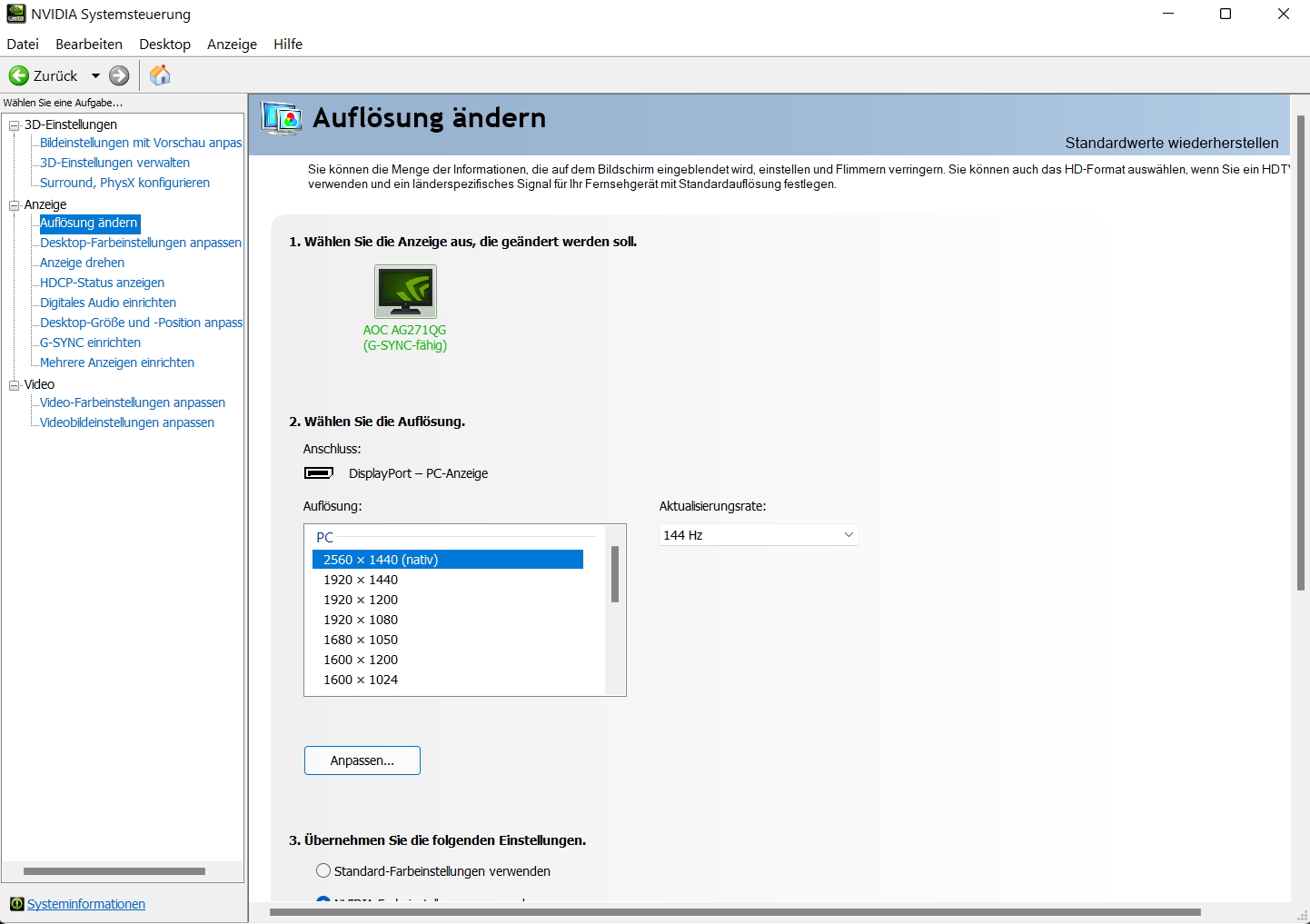This screenshot has width=1310, height=924.
Task: Click the main panel horizontal scrollbar
Action: [x=735, y=912]
